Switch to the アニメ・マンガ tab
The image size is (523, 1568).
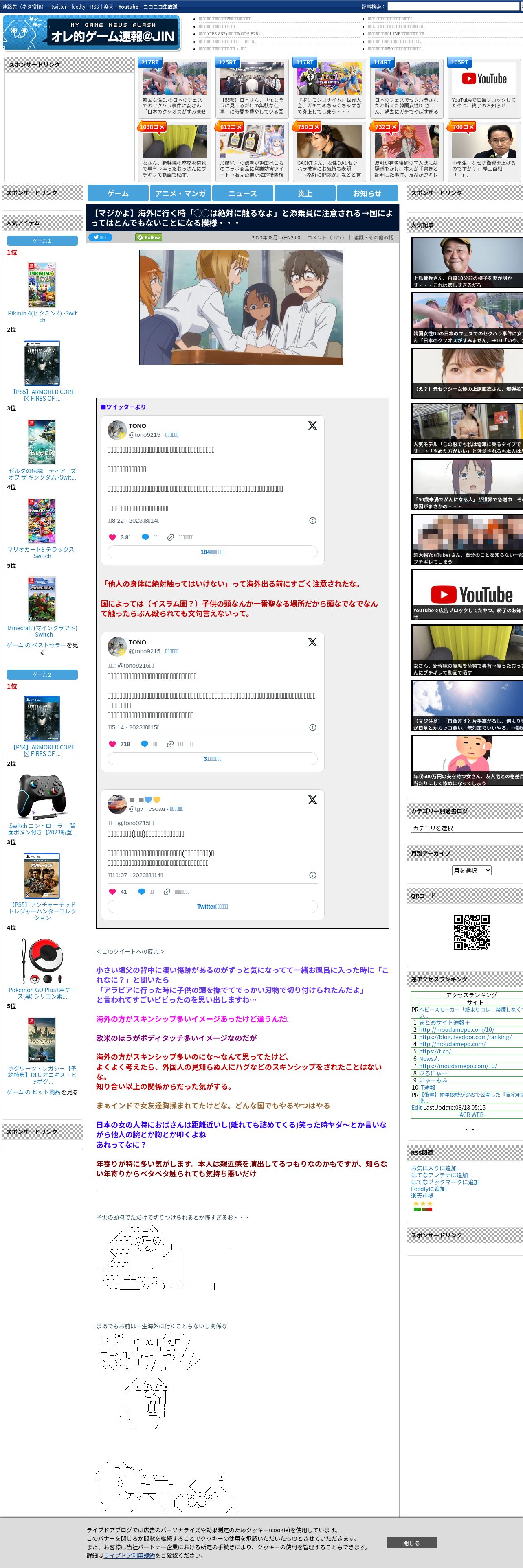coord(180,193)
